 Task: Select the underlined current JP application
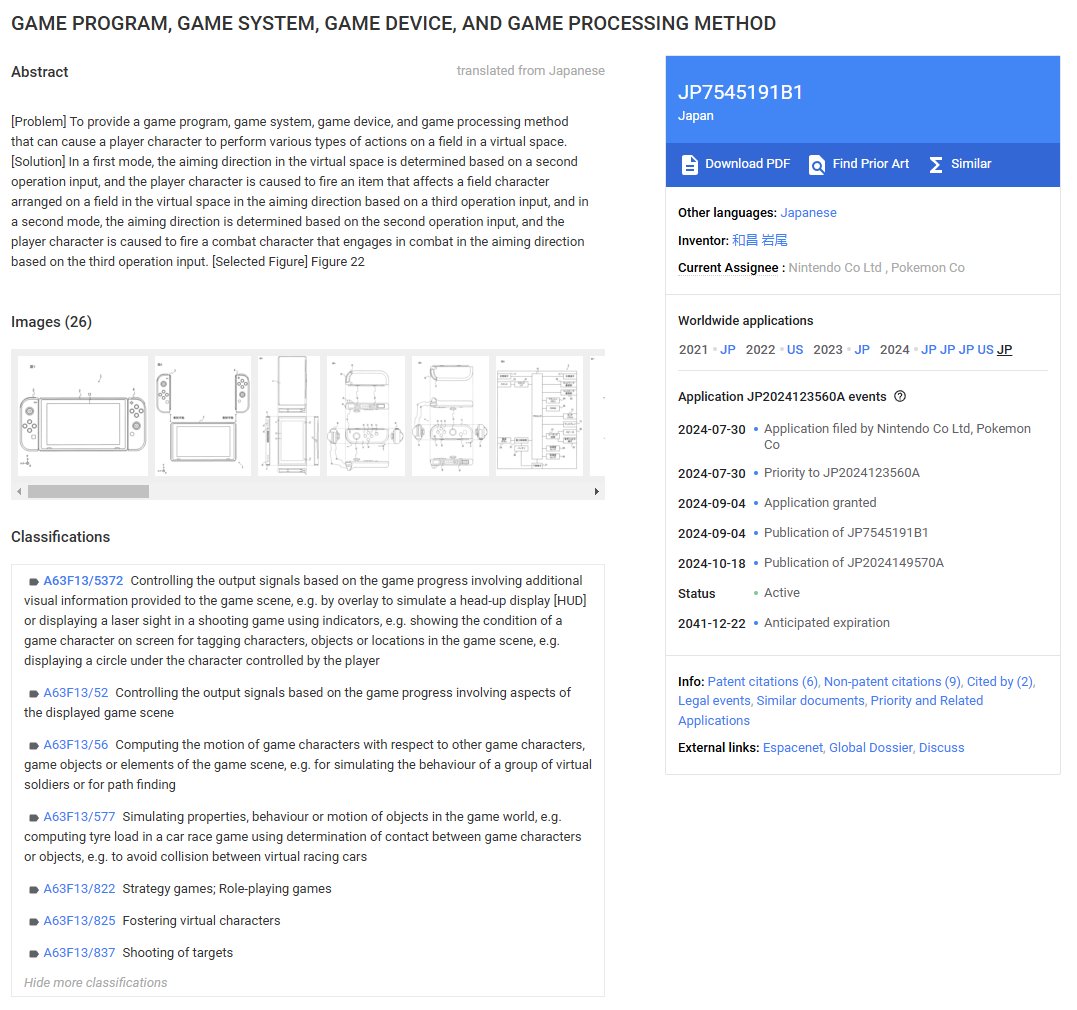click(1004, 350)
